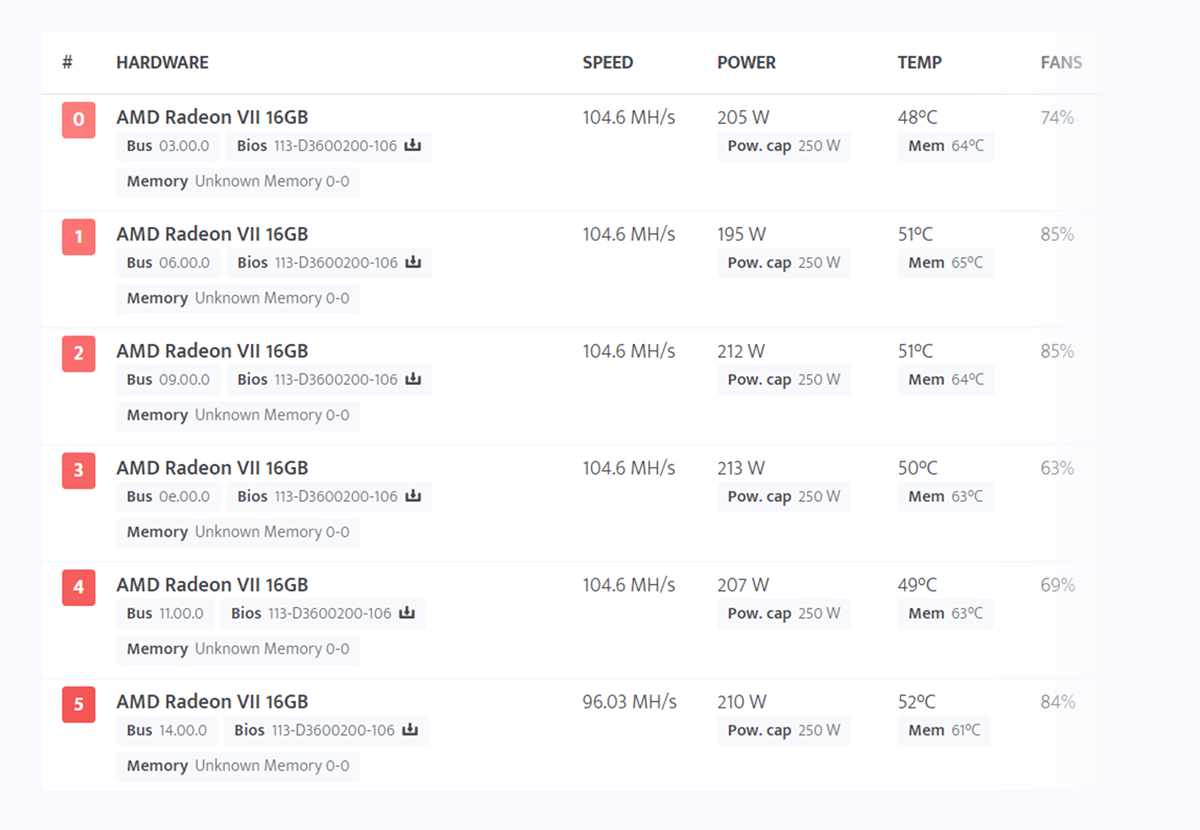1200x830 pixels.
Task: Click the TEMP column header
Action: coord(920,62)
